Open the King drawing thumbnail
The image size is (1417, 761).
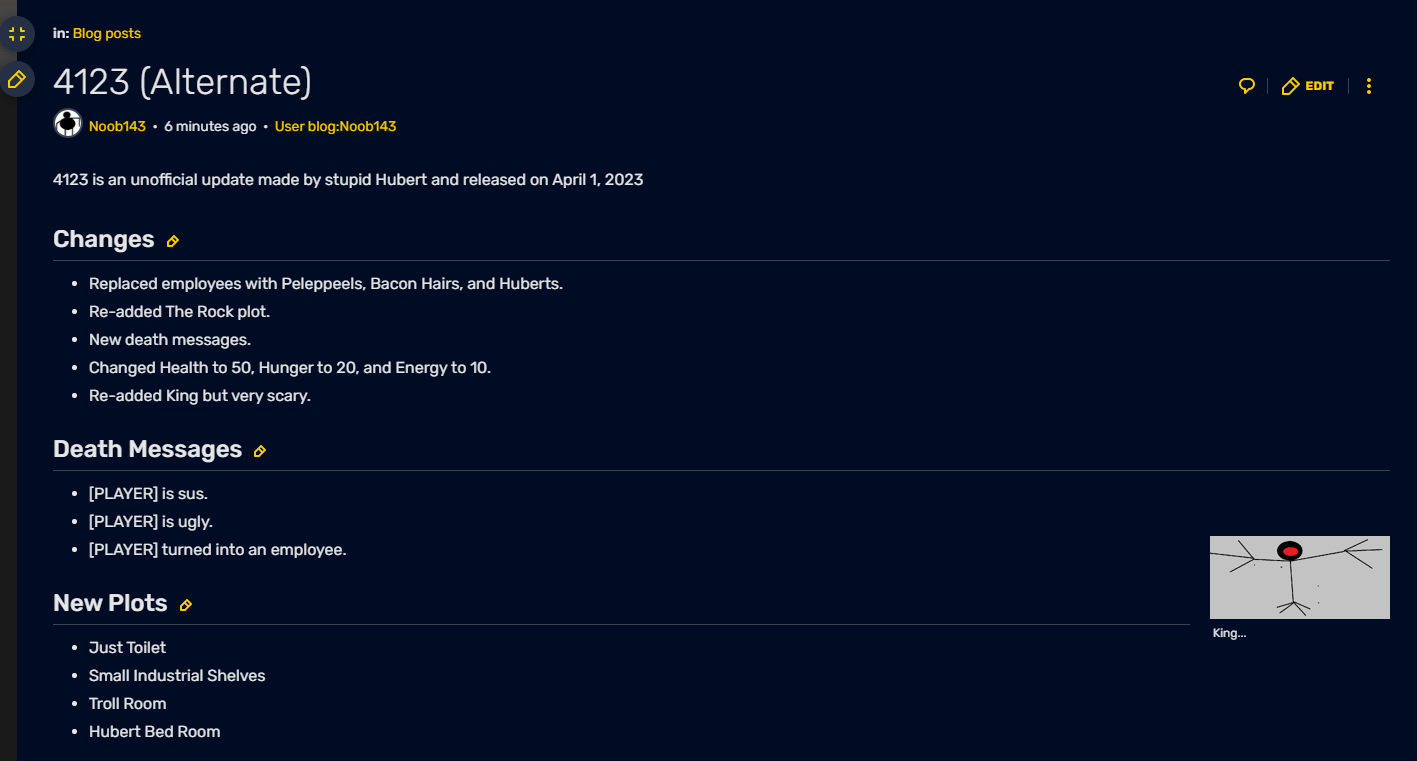1299,577
